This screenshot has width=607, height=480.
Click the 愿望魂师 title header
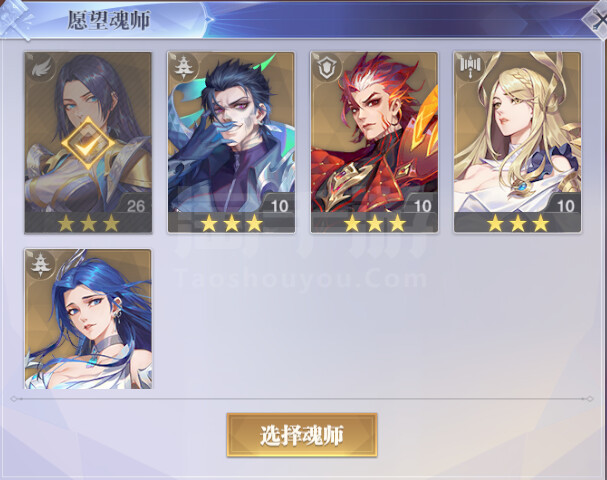pos(109,20)
